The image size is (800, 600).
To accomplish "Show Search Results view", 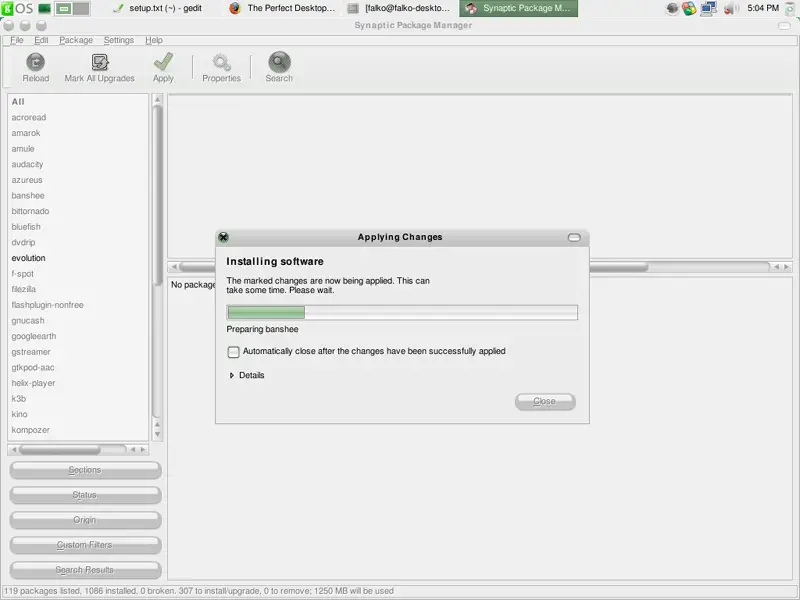I will tap(85, 570).
